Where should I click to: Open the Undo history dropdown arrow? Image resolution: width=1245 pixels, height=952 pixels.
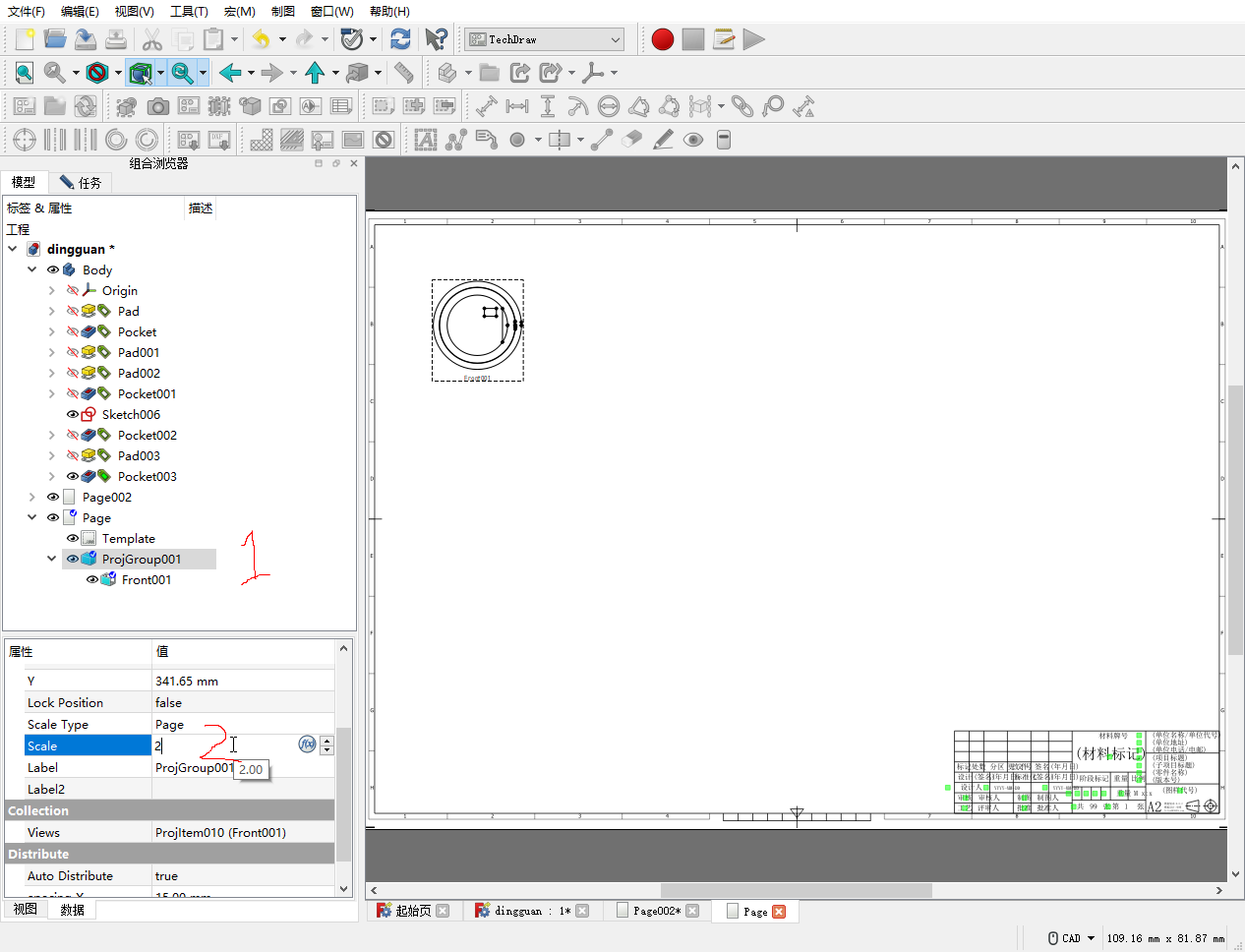(282, 39)
